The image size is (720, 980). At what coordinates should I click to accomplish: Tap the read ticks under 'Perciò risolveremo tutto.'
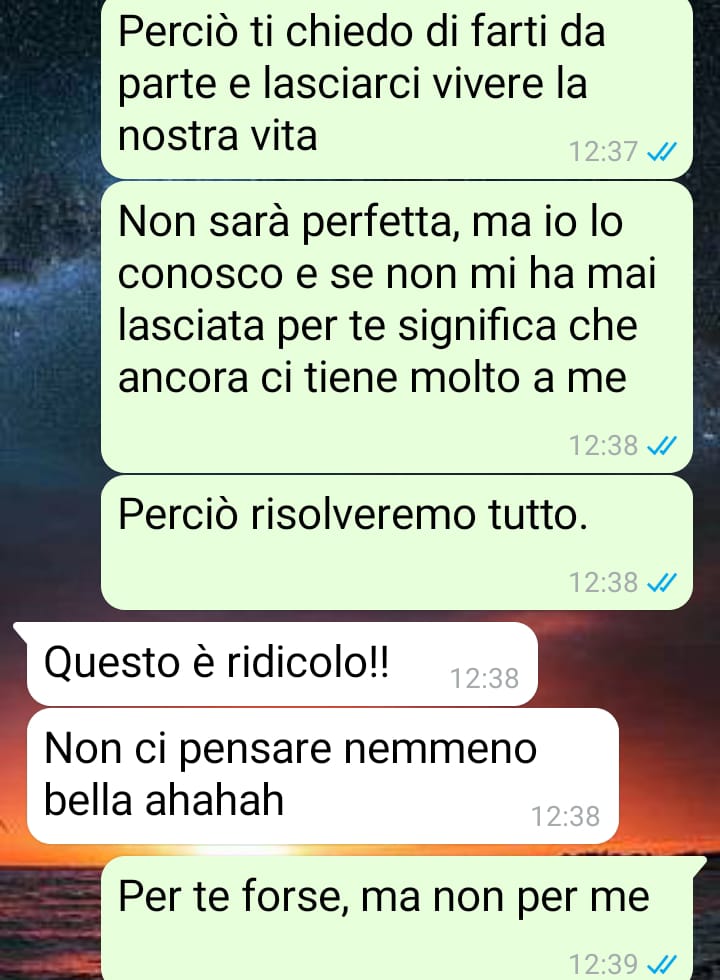tap(661, 582)
